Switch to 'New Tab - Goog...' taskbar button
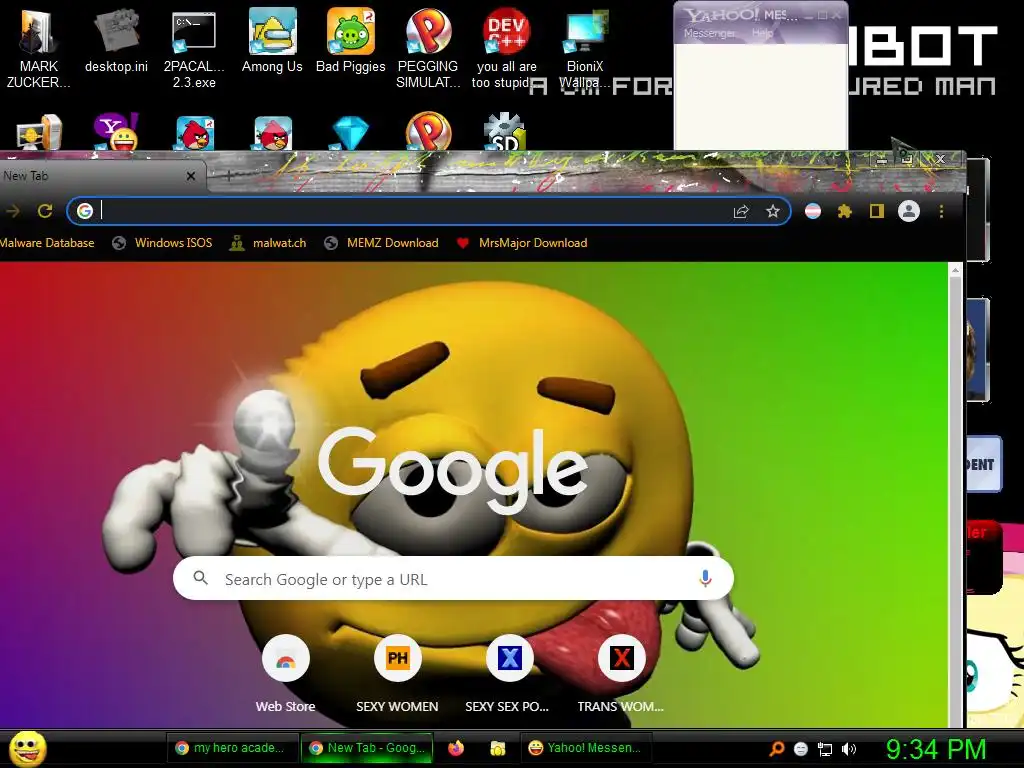The width and height of the screenshot is (1024, 768). (366, 748)
